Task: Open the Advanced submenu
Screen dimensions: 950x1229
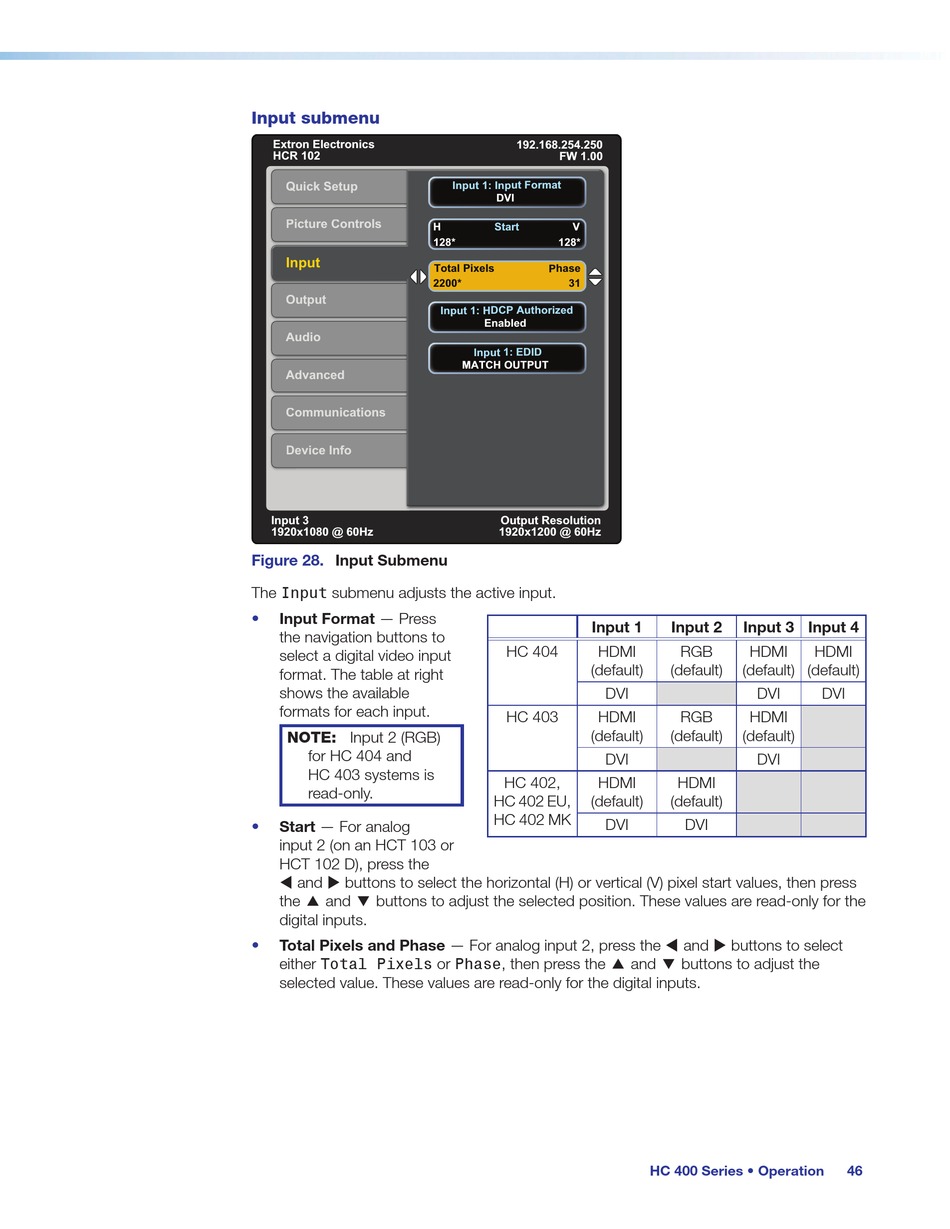Action: click(339, 375)
